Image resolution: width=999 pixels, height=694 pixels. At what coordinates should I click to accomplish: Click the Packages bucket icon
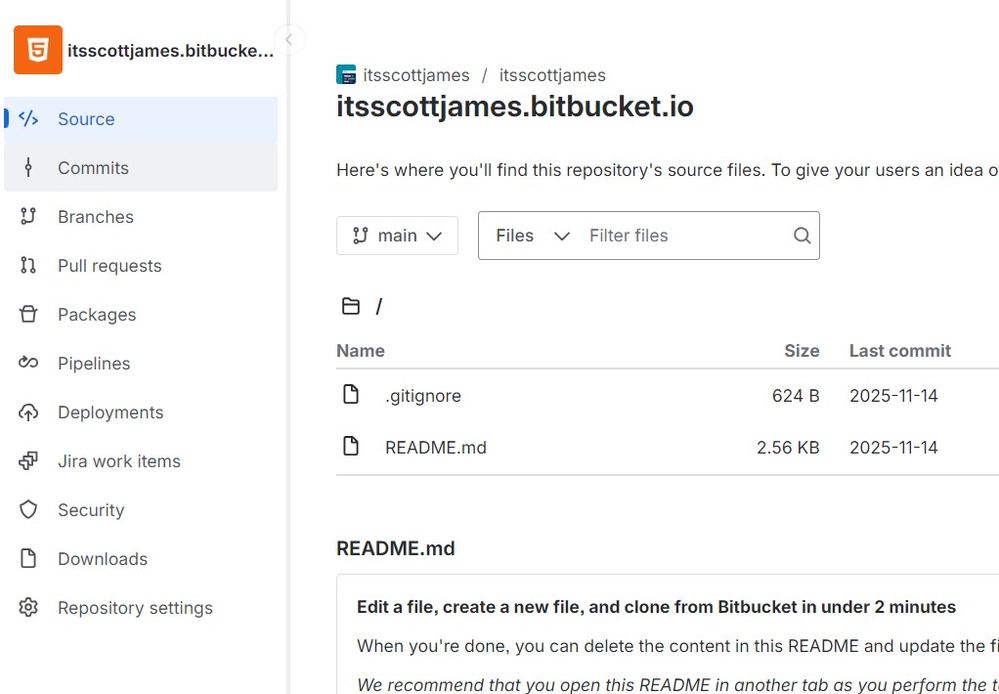[x=28, y=314]
